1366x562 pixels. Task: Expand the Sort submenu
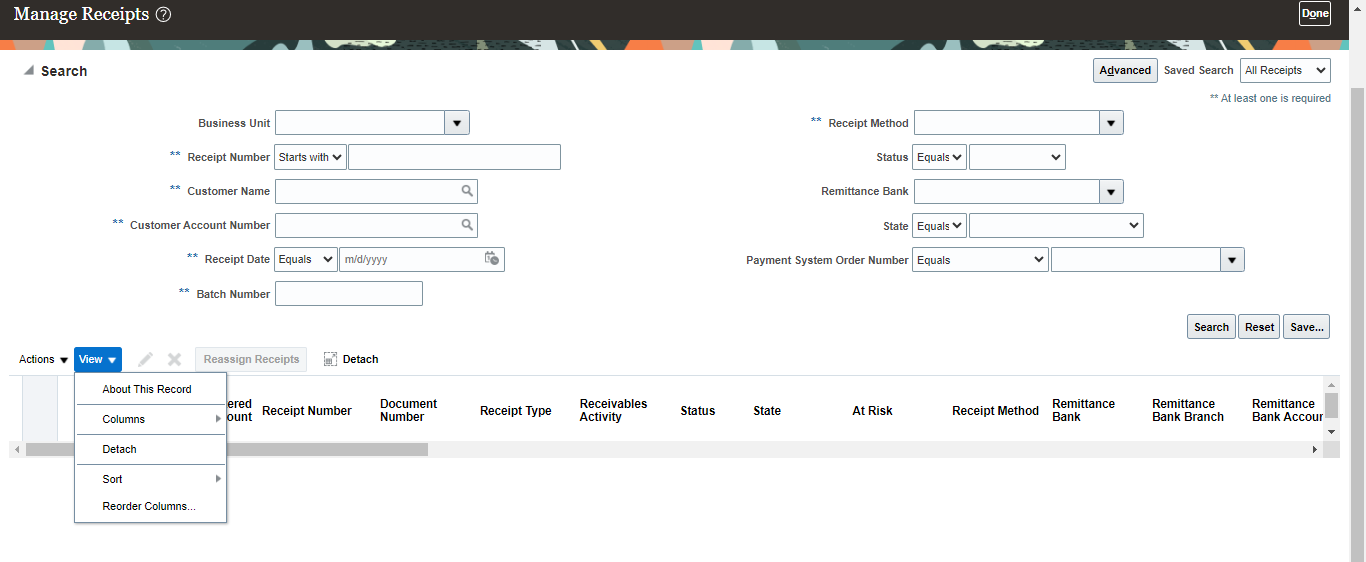click(x=151, y=479)
